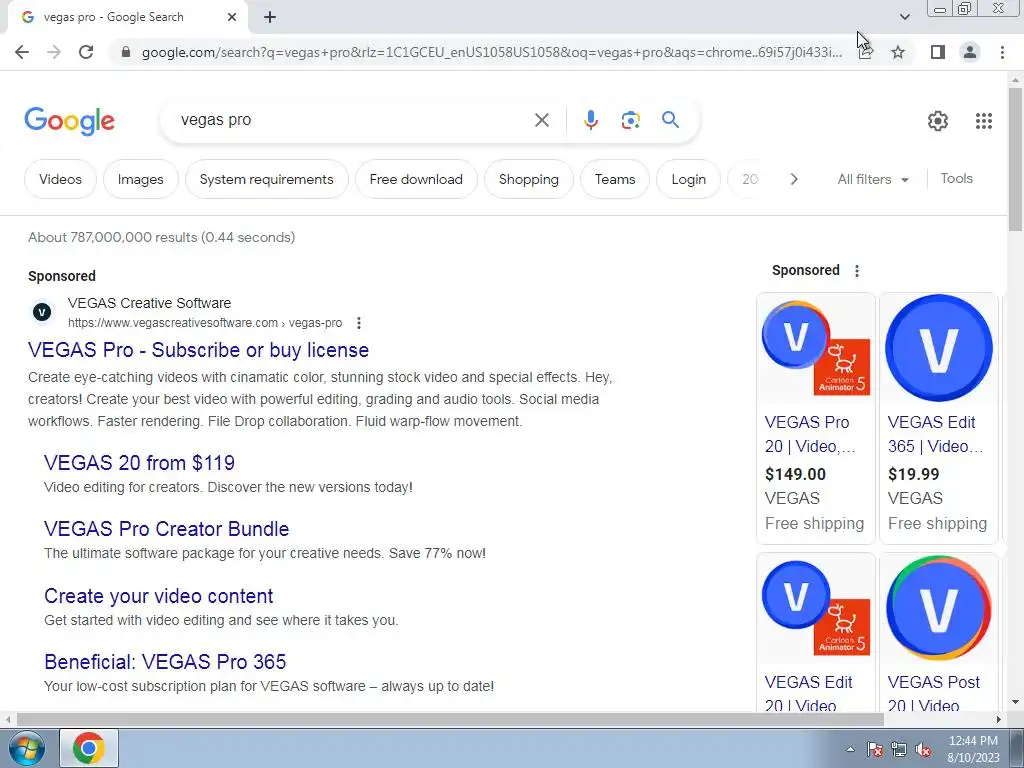Image resolution: width=1024 pixels, height=768 pixels.
Task: Click into the vegas pro search field
Action: tap(353, 120)
